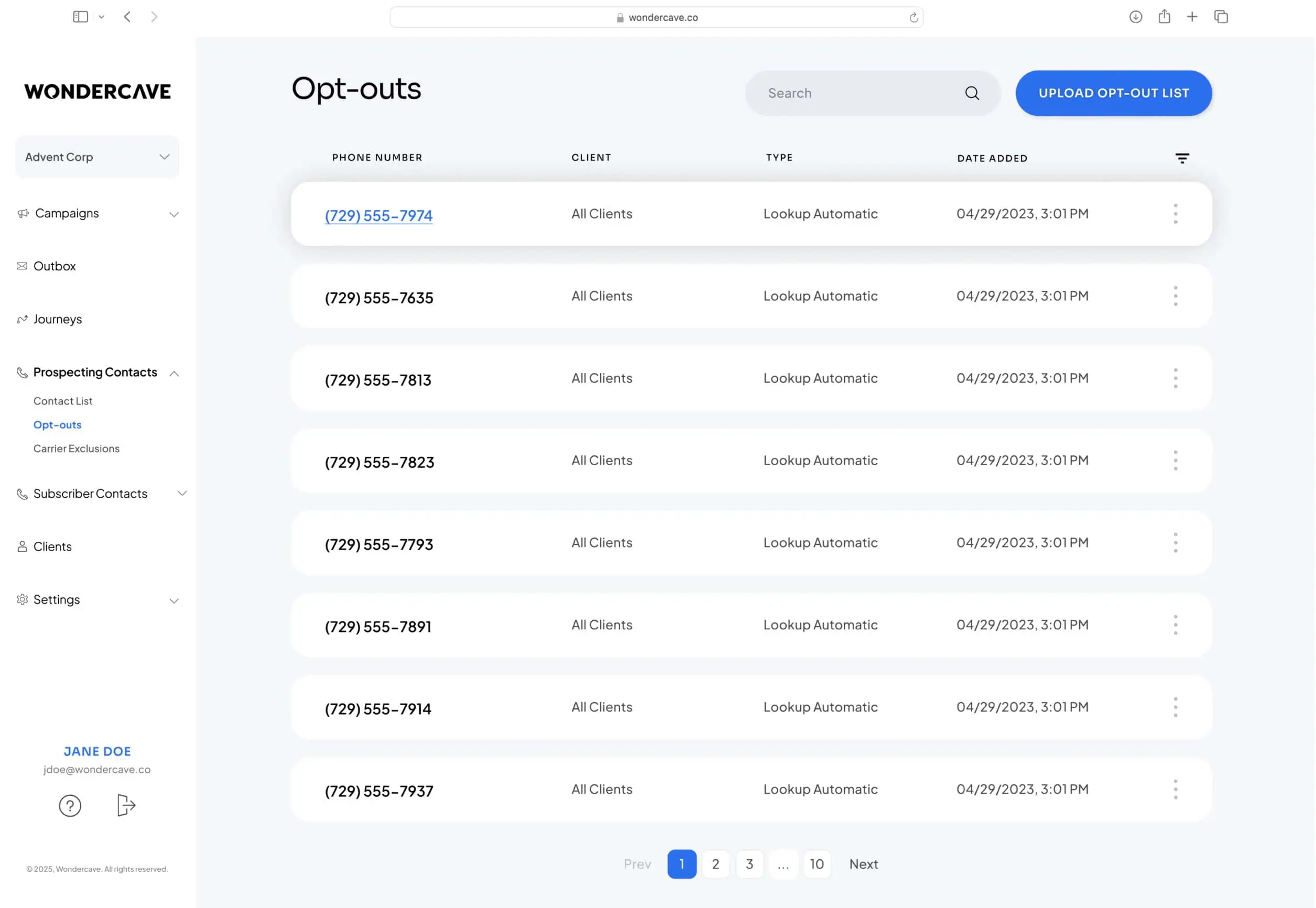Expand the Settings chevron
This screenshot has height=908, width=1316.
(x=174, y=601)
